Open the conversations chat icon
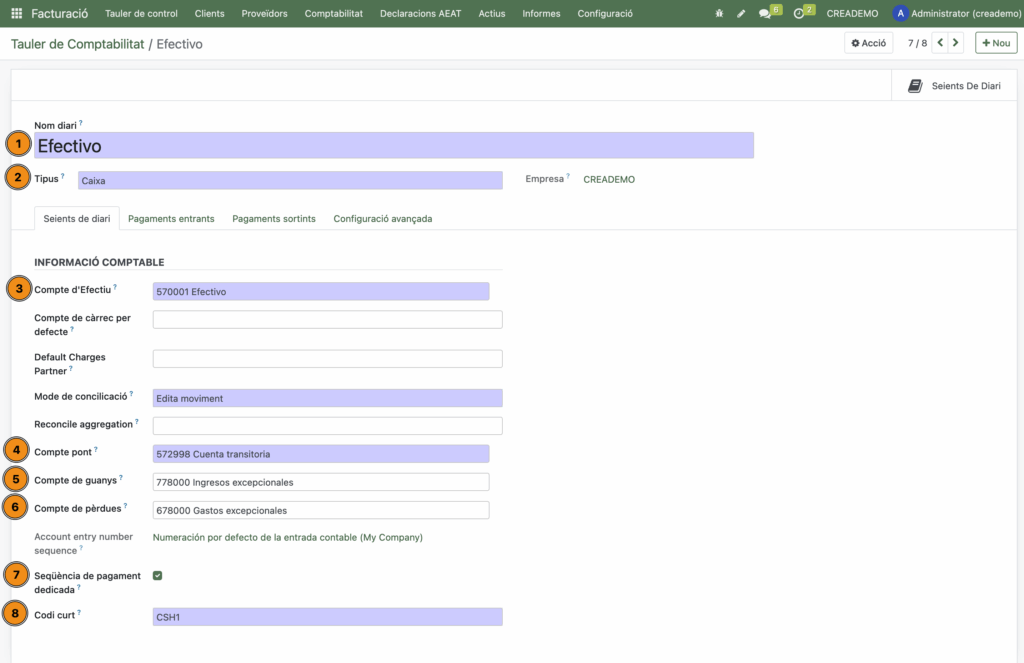Screen dimensions: 1024x663 (766, 14)
